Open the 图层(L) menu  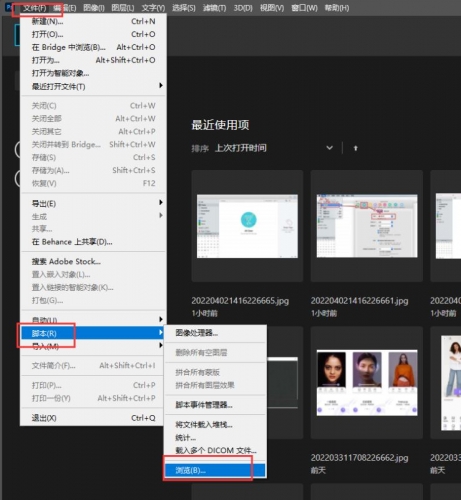(x=123, y=8)
